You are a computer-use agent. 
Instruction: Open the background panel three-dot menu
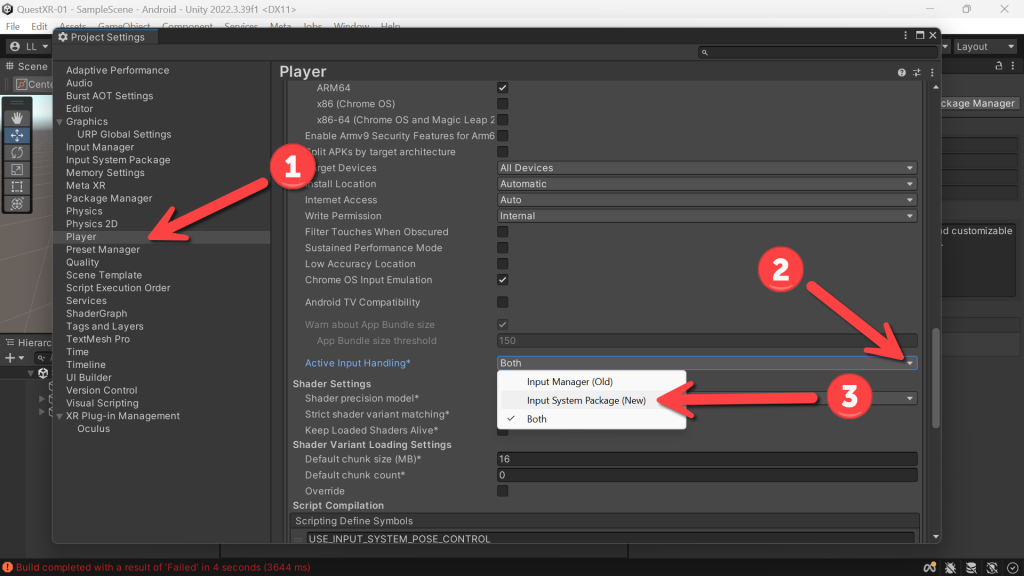click(x=1013, y=66)
